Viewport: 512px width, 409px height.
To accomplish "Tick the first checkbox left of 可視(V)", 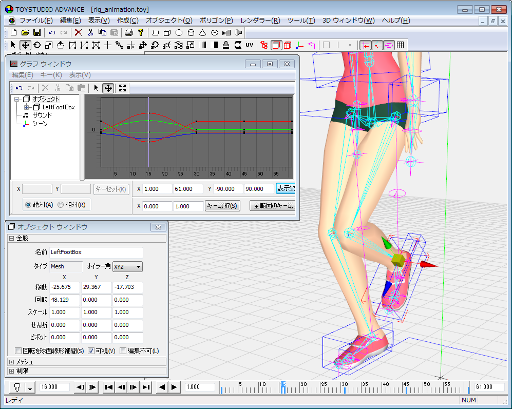I will (x=18, y=351).
